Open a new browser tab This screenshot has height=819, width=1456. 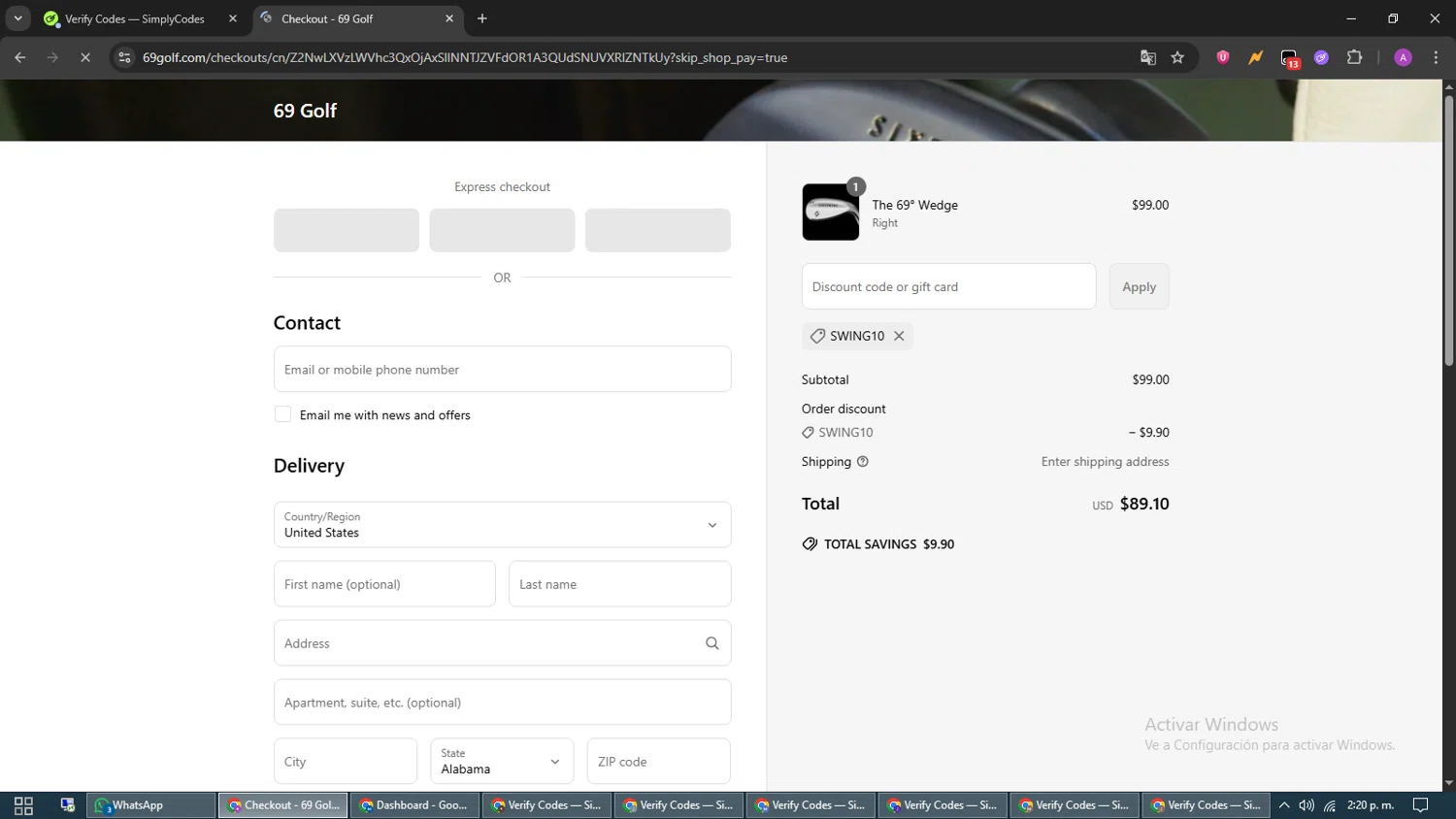(x=482, y=18)
